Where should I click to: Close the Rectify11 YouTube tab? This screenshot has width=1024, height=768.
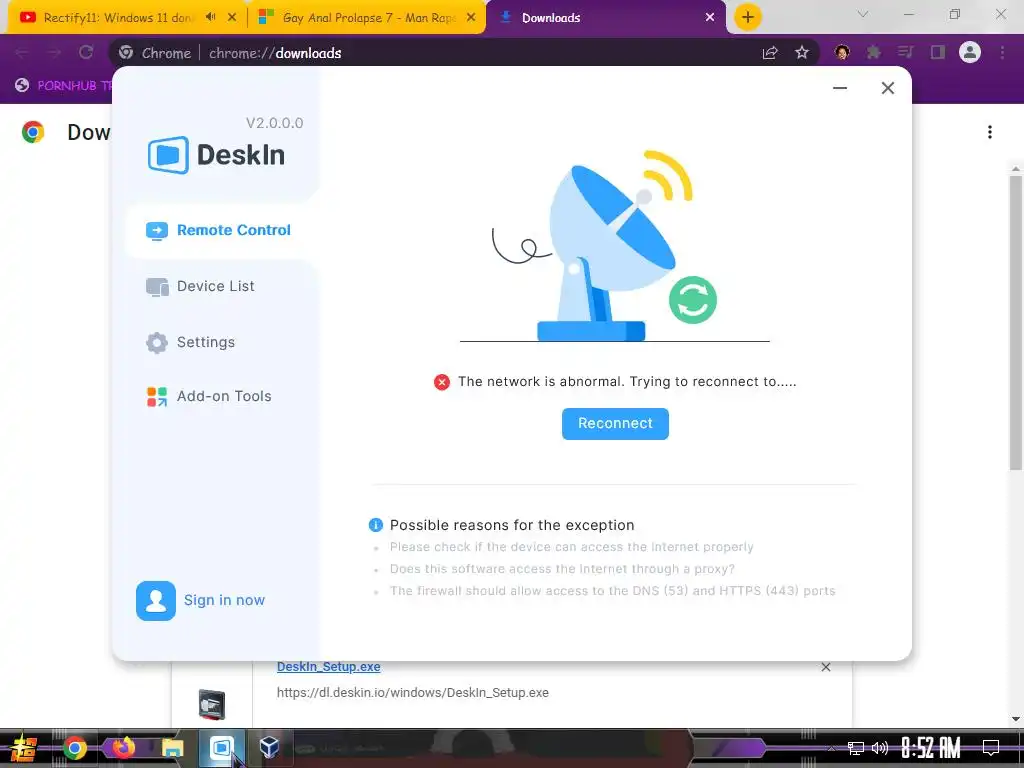232,18
